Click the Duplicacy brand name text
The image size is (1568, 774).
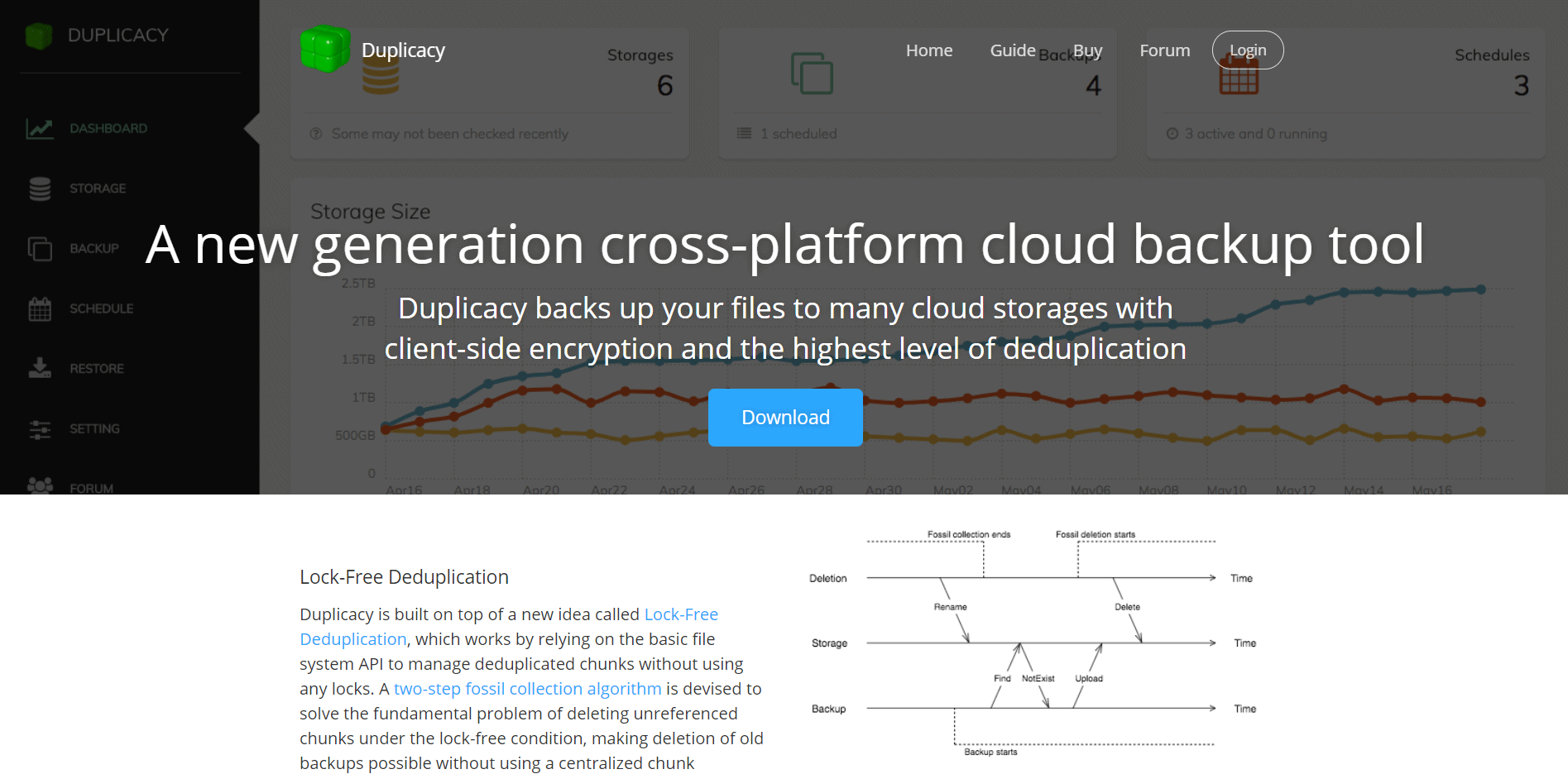coord(403,50)
